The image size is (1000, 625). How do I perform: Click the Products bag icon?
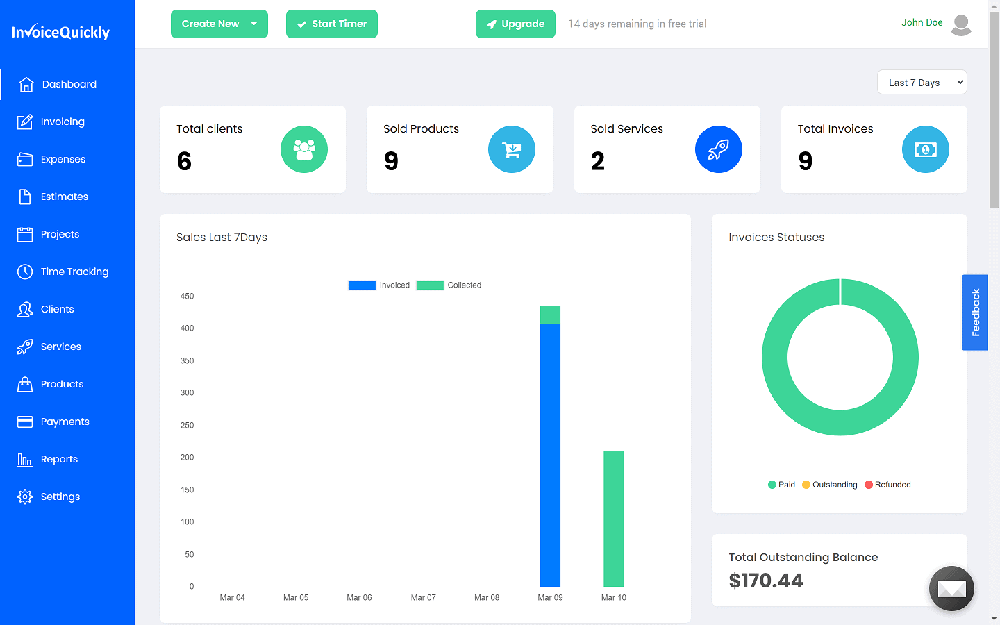point(25,384)
